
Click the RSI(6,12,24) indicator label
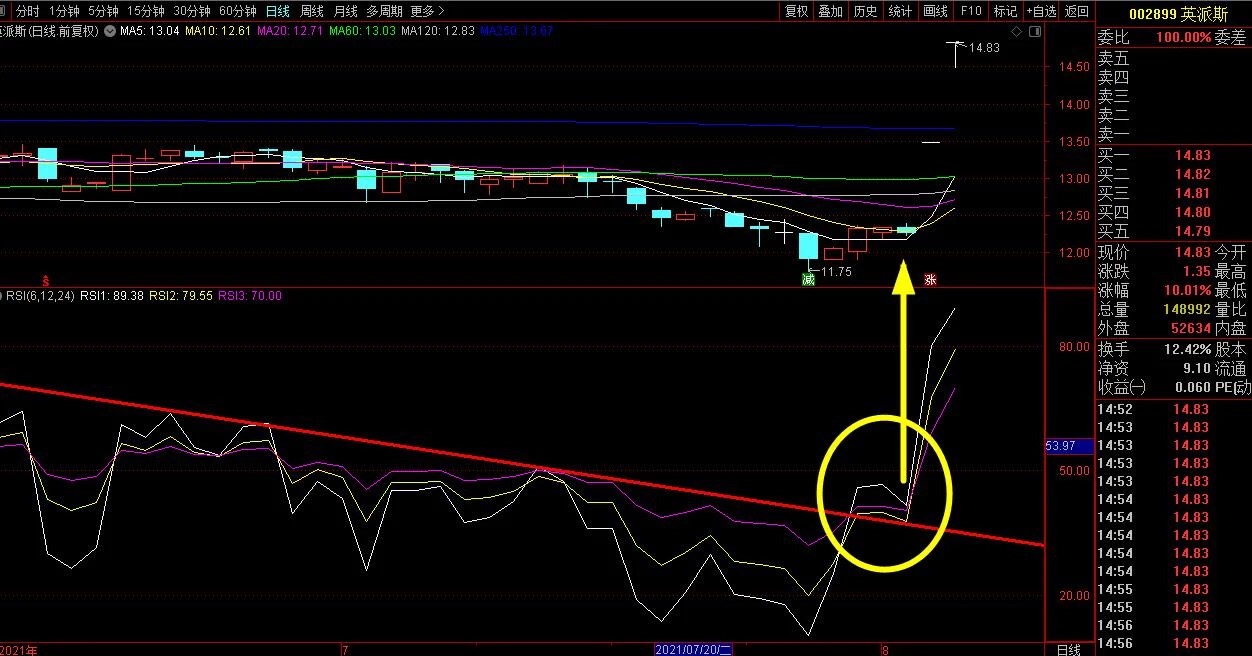(x=38, y=296)
